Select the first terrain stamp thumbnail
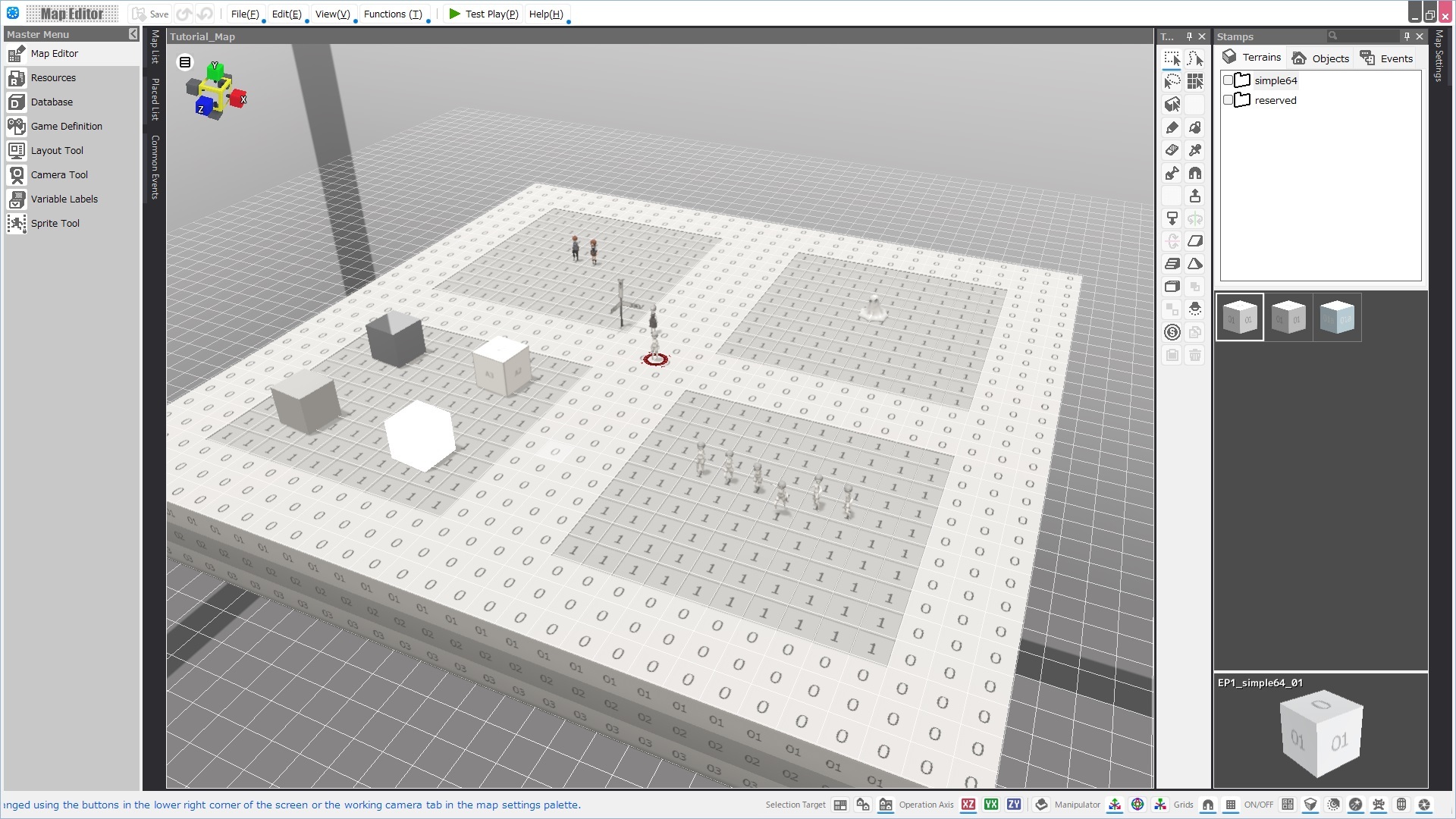The height and width of the screenshot is (819, 1456). click(1239, 317)
